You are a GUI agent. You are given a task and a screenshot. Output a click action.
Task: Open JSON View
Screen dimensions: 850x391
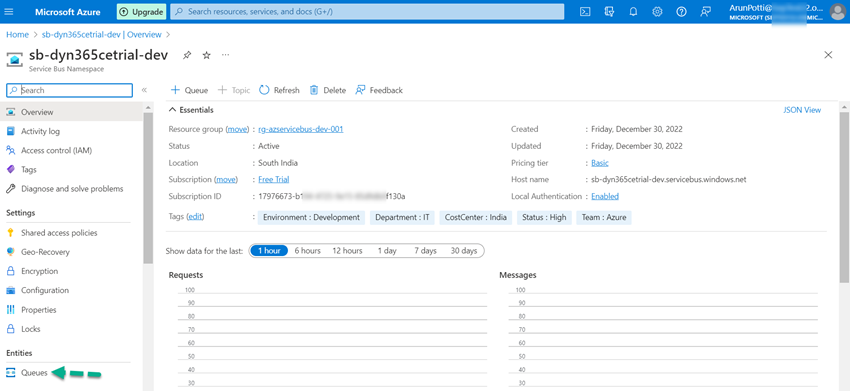point(802,110)
